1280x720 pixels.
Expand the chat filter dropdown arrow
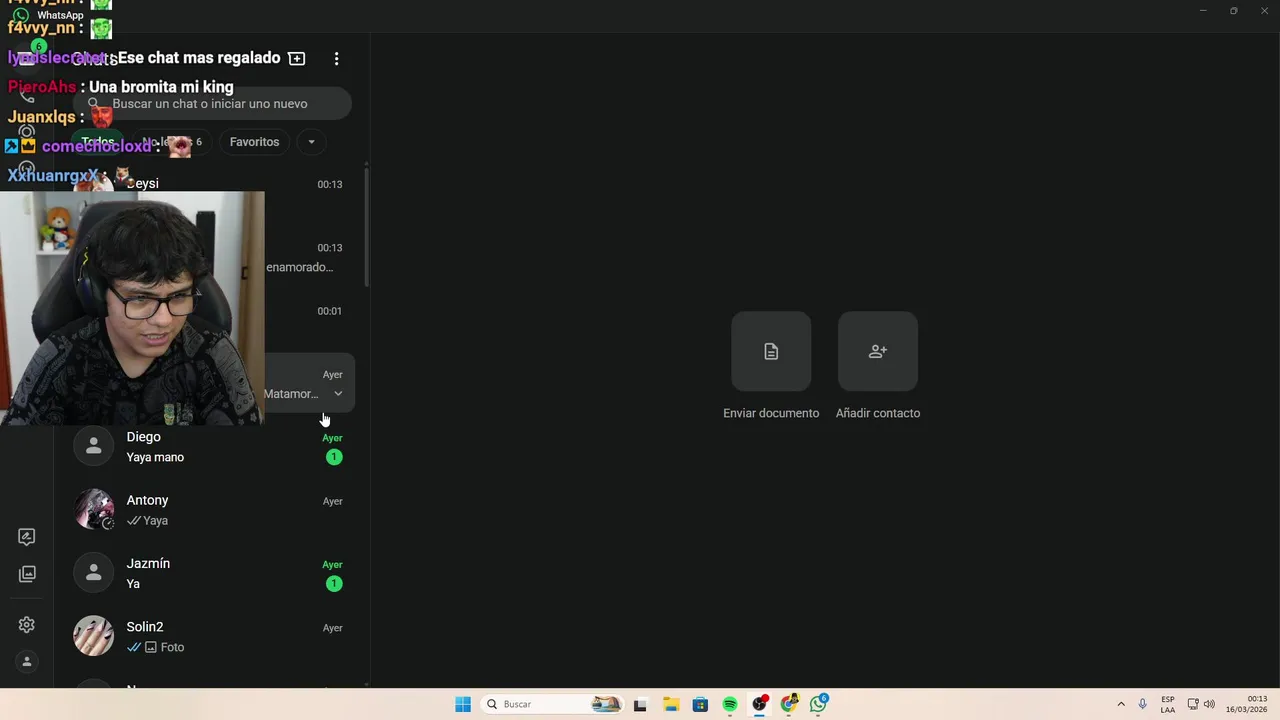311,142
